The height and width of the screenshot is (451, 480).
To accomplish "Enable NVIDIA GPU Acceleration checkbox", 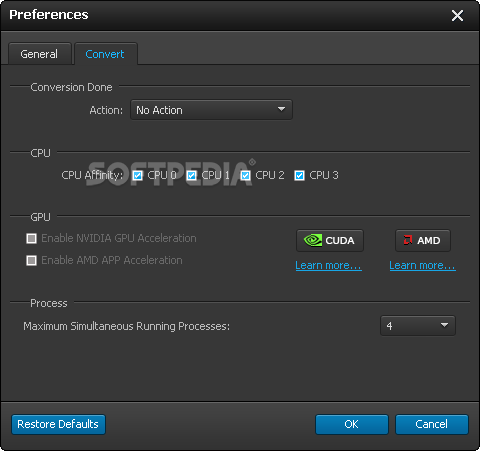I will (x=32, y=238).
